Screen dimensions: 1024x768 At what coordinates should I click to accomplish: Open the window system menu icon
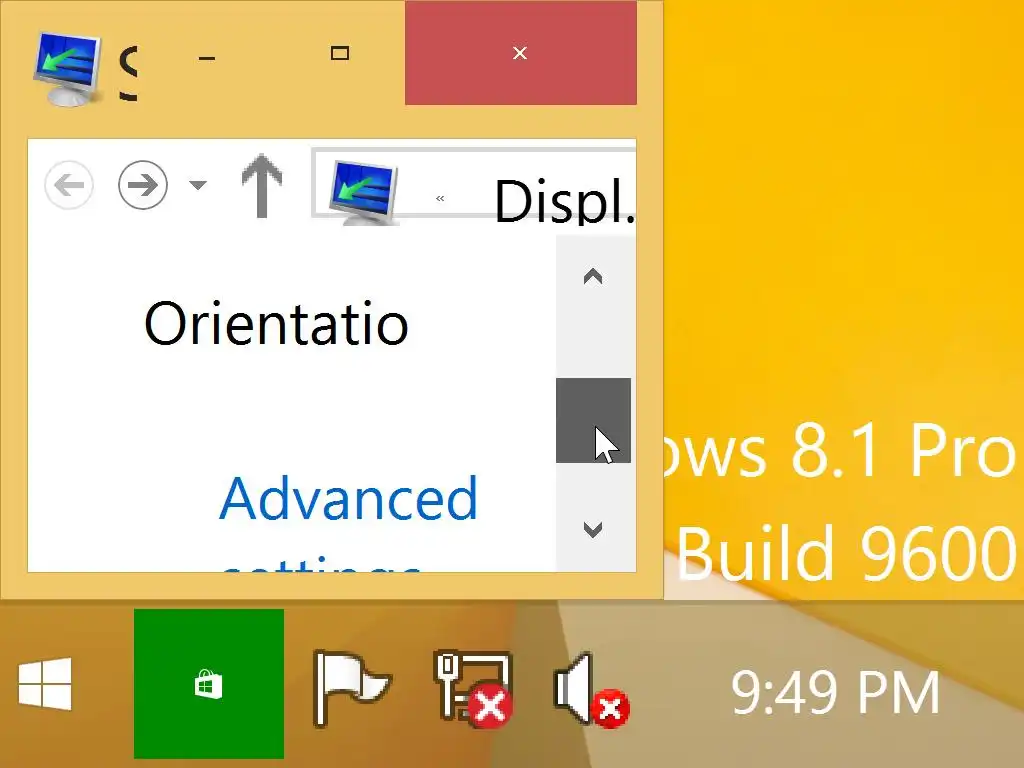click(67, 69)
